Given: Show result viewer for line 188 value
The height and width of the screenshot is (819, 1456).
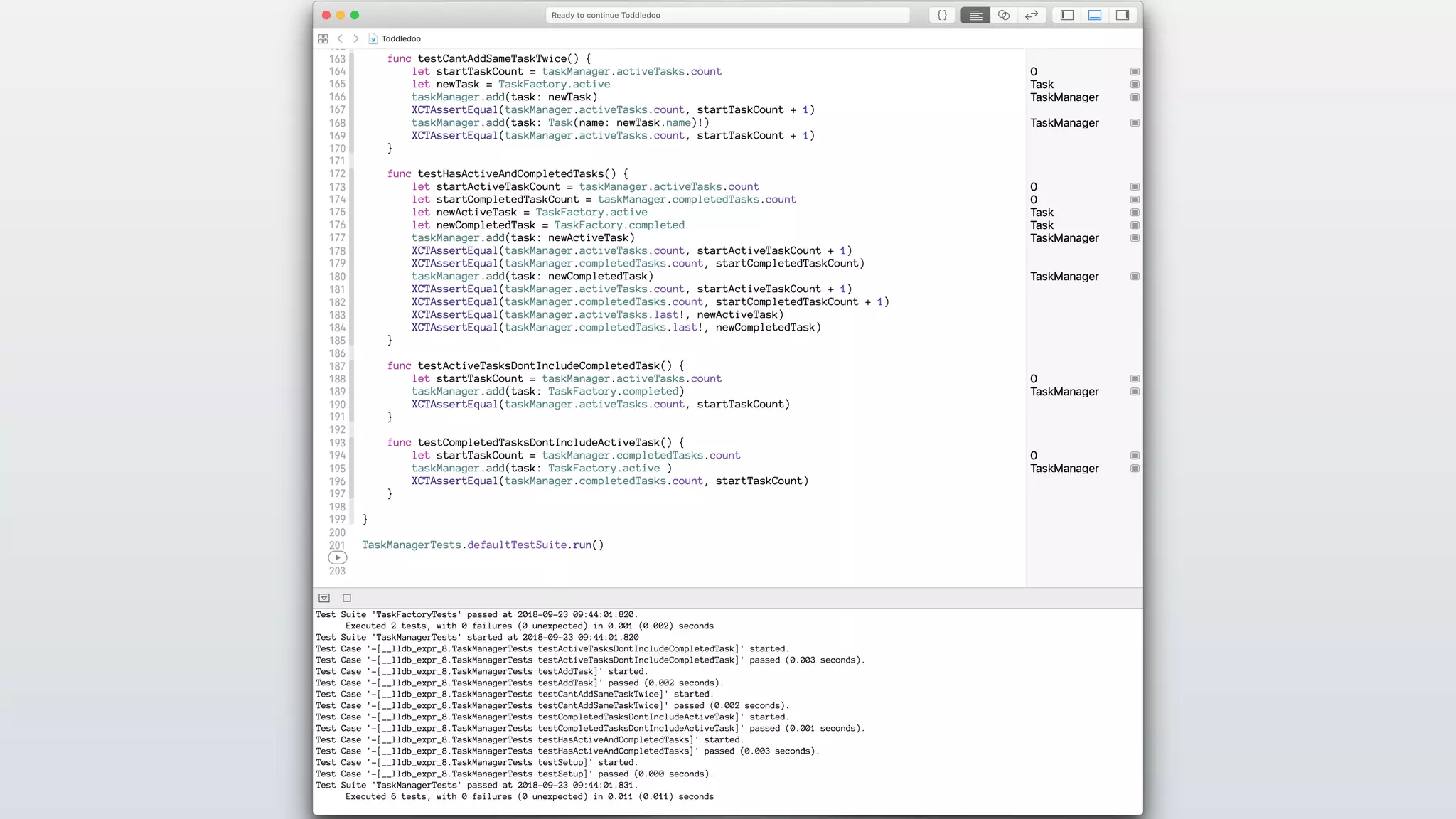Looking at the screenshot, I should coord(1135,379).
